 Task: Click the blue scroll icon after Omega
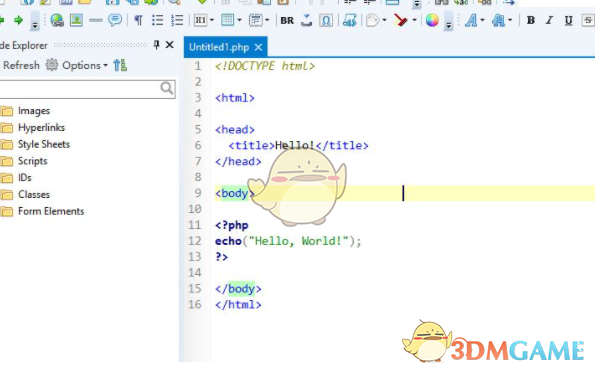coord(349,20)
